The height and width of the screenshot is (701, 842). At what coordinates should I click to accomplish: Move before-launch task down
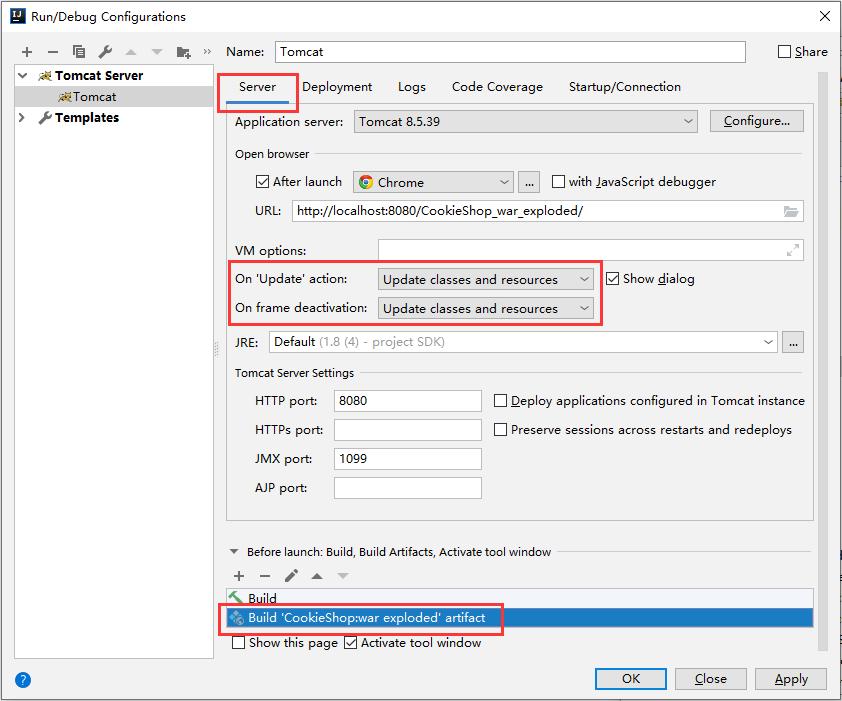tap(343, 576)
